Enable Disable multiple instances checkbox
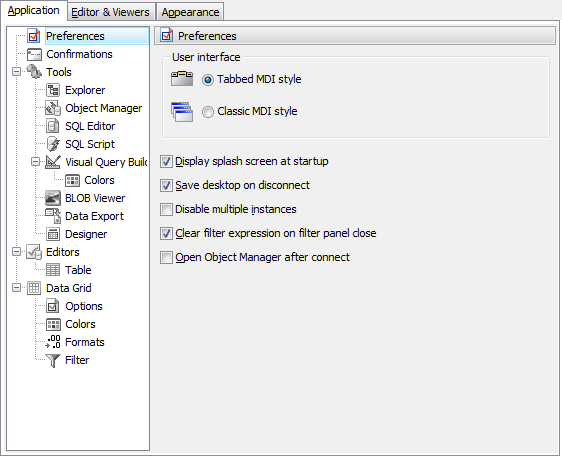Image resolution: width=562 pixels, height=457 pixels. (x=166, y=209)
